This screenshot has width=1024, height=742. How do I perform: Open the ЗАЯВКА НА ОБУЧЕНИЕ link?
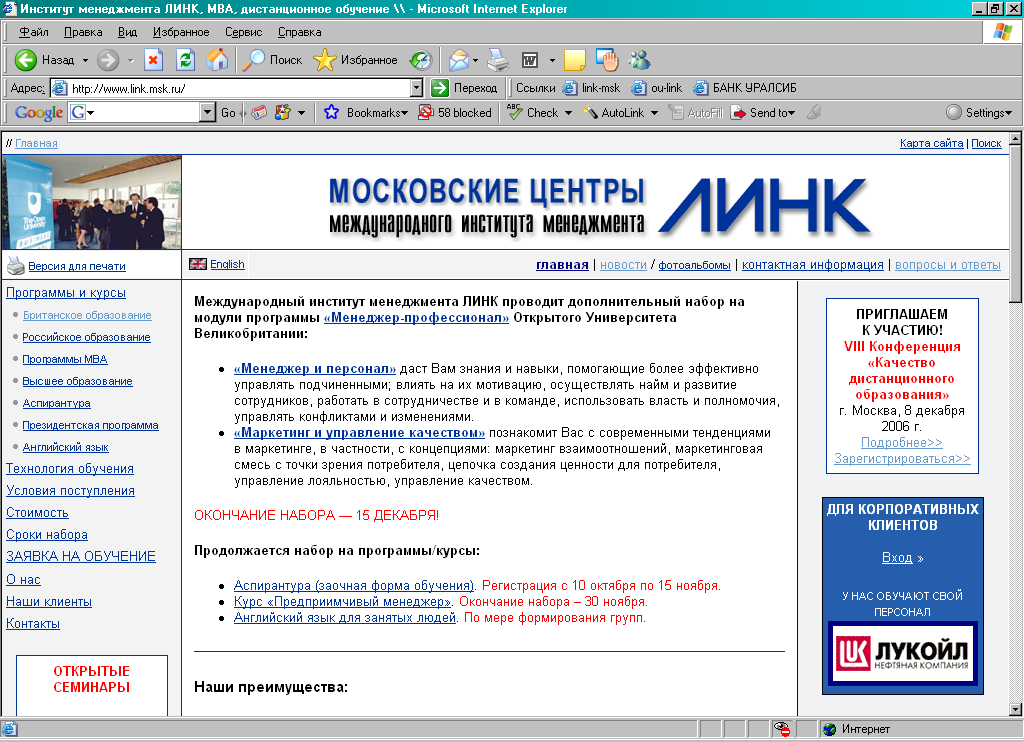(x=81, y=556)
